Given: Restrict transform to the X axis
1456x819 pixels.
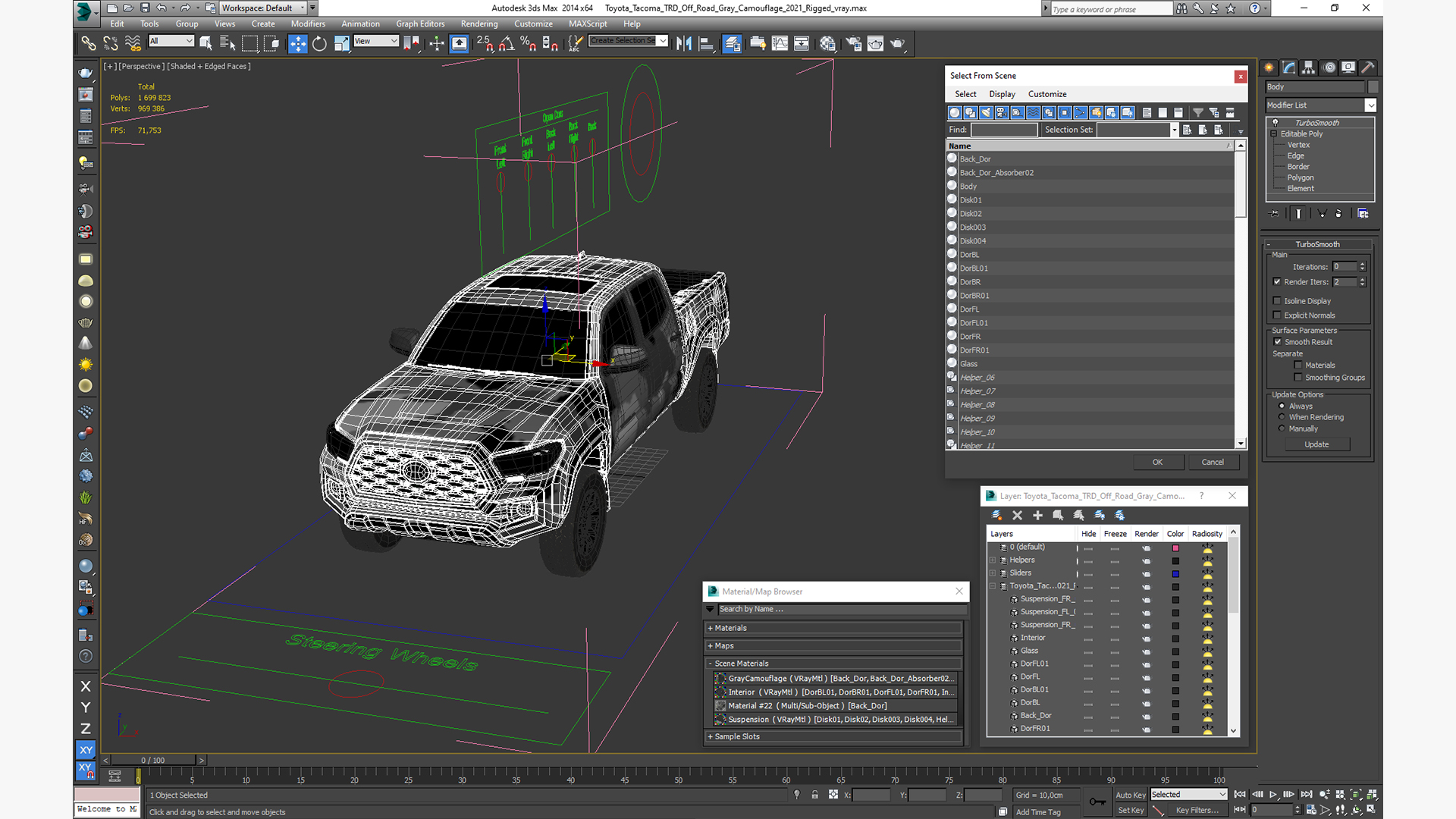Looking at the screenshot, I should click(86, 686).
